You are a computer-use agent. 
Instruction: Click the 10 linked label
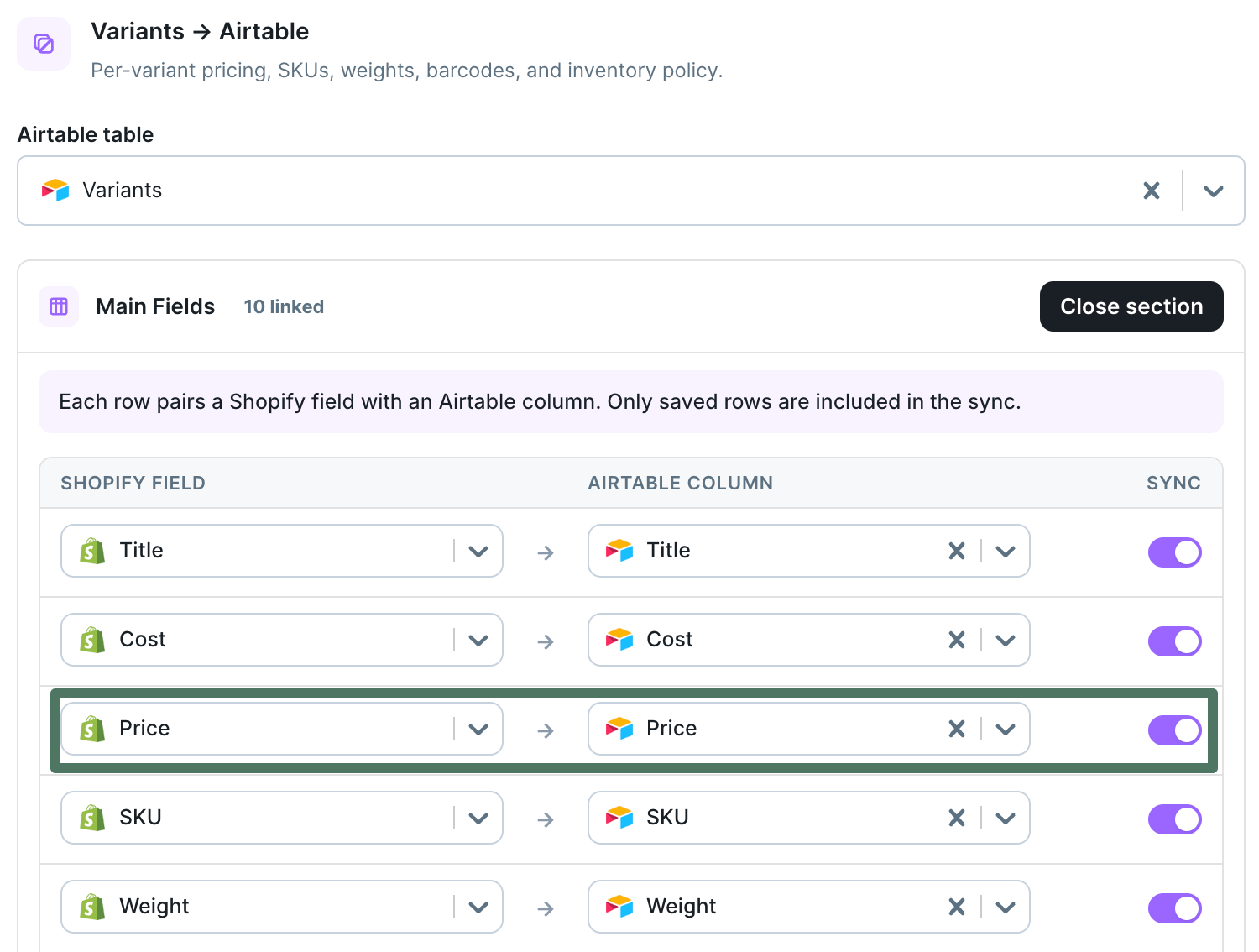(284, 307)
